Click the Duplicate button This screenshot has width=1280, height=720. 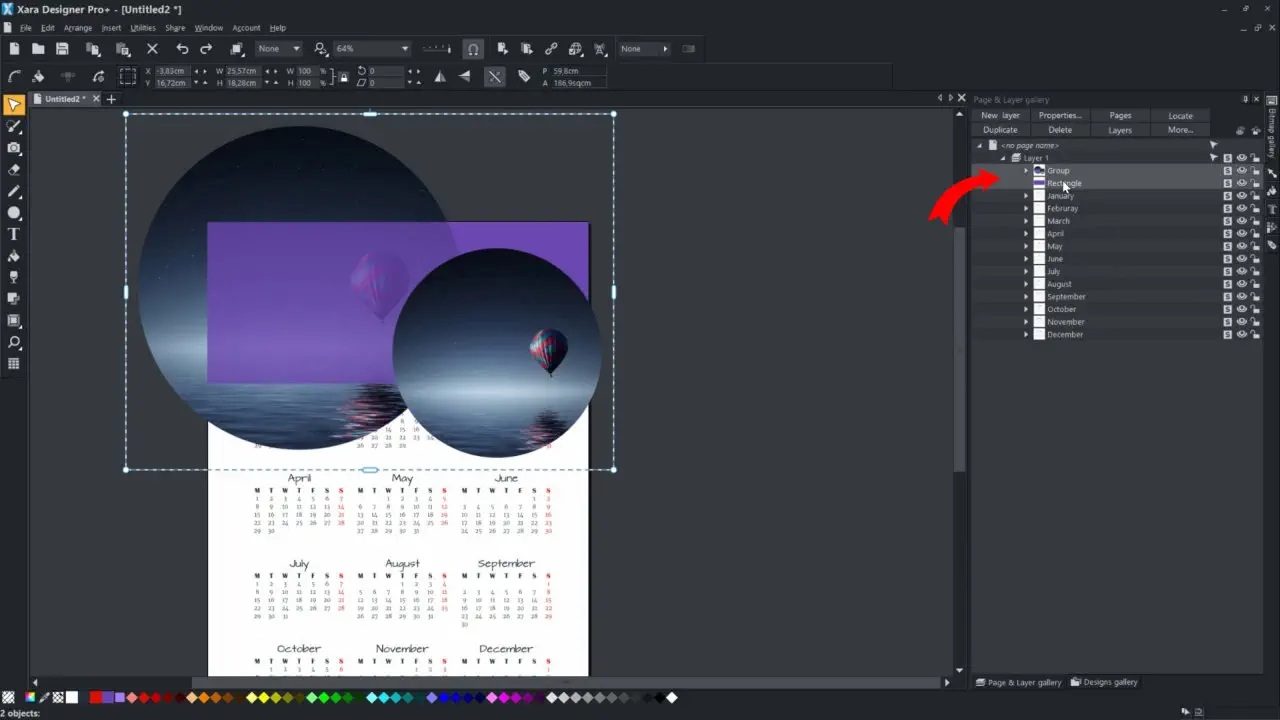(x=1000, y=130)
